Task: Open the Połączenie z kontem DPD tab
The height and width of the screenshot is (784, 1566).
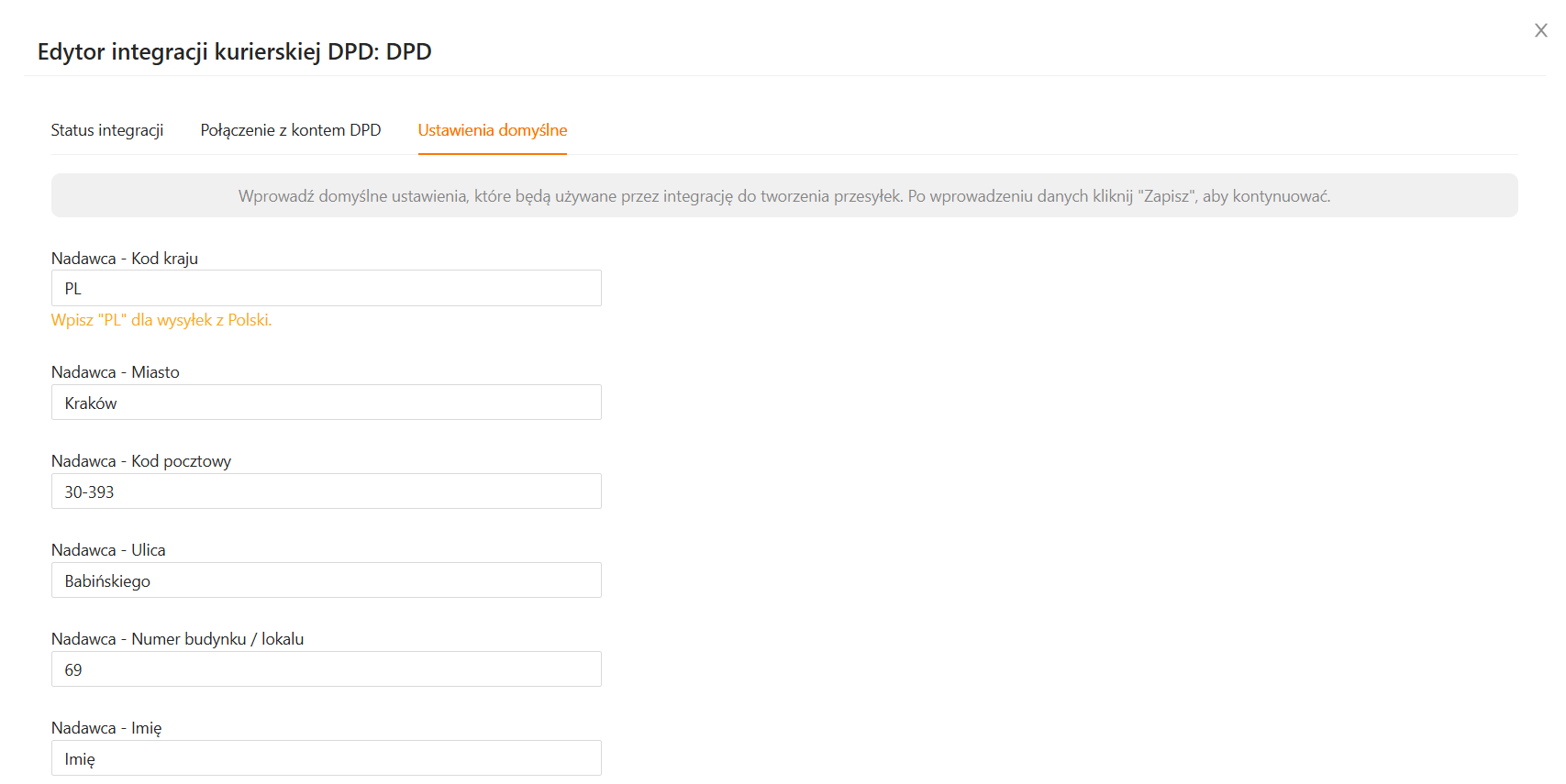Action: (x=290, y=130)
